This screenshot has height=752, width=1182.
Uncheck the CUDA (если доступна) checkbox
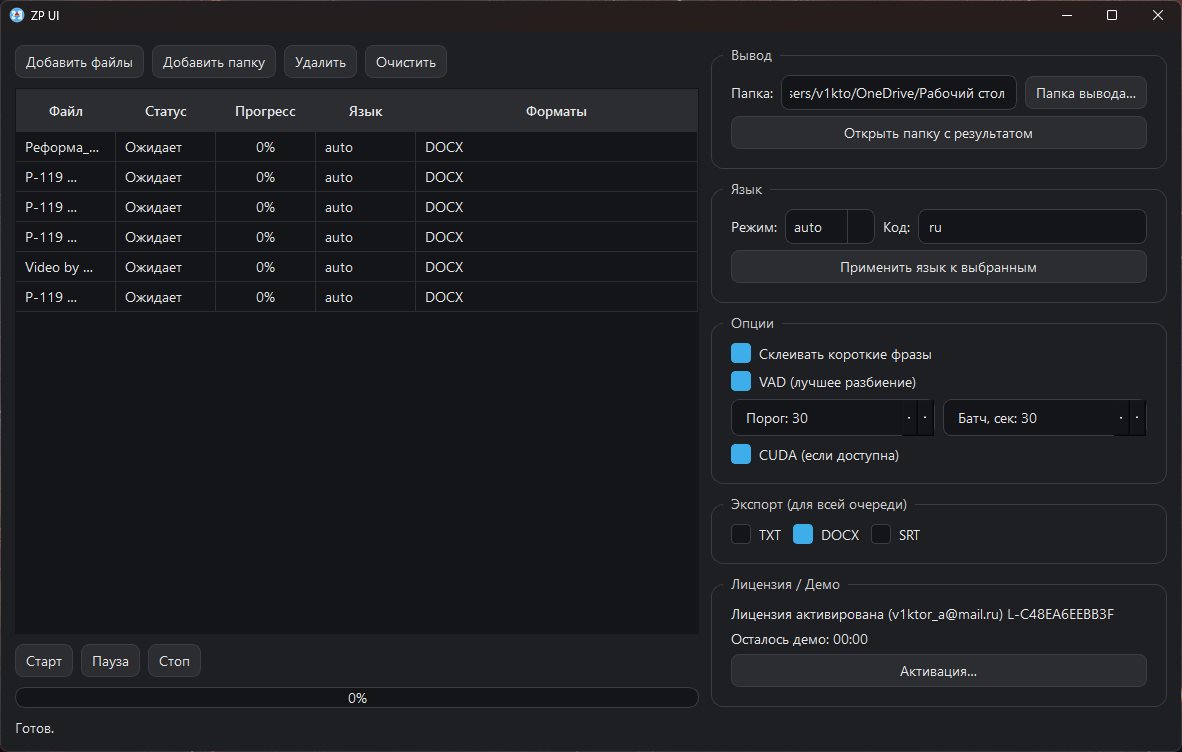741,455
